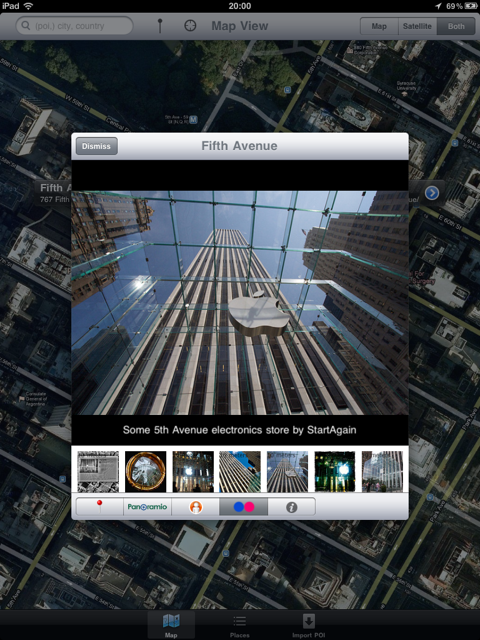Image resolution: width=480 pixels, height=640 pixels.
Task: Select the fifth skyscraper thumbnail
Action: click(x=287, y=471)
